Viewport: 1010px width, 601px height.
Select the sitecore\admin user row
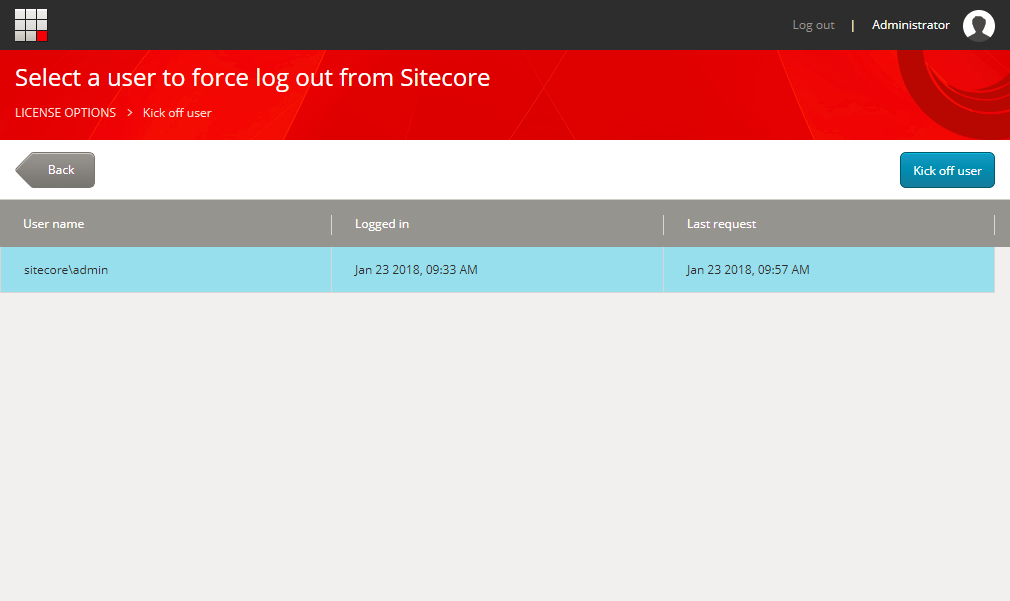[497, 270]
